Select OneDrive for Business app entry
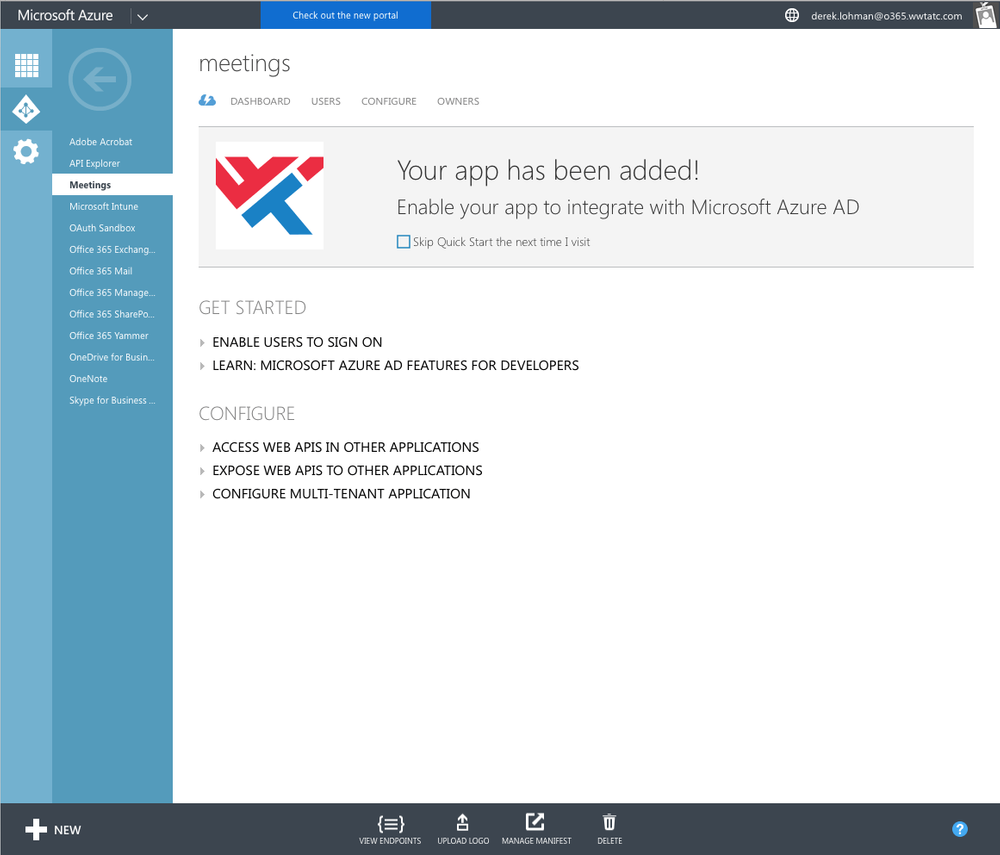 point(112,357)
